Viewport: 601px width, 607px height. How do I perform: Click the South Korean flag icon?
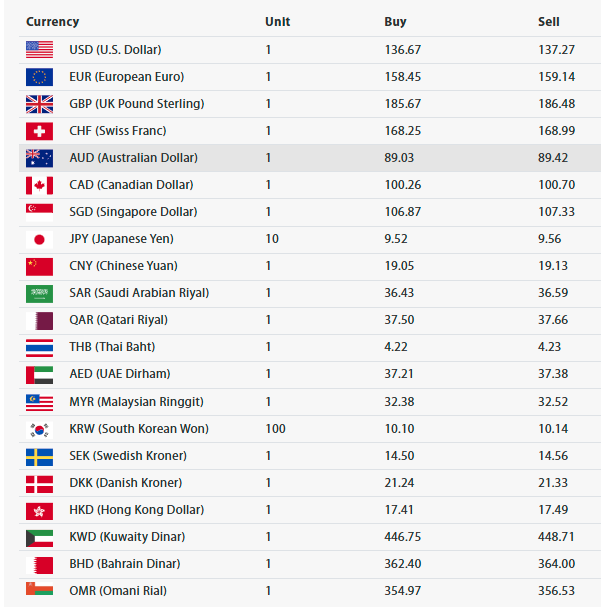click(x=39, y=430)
